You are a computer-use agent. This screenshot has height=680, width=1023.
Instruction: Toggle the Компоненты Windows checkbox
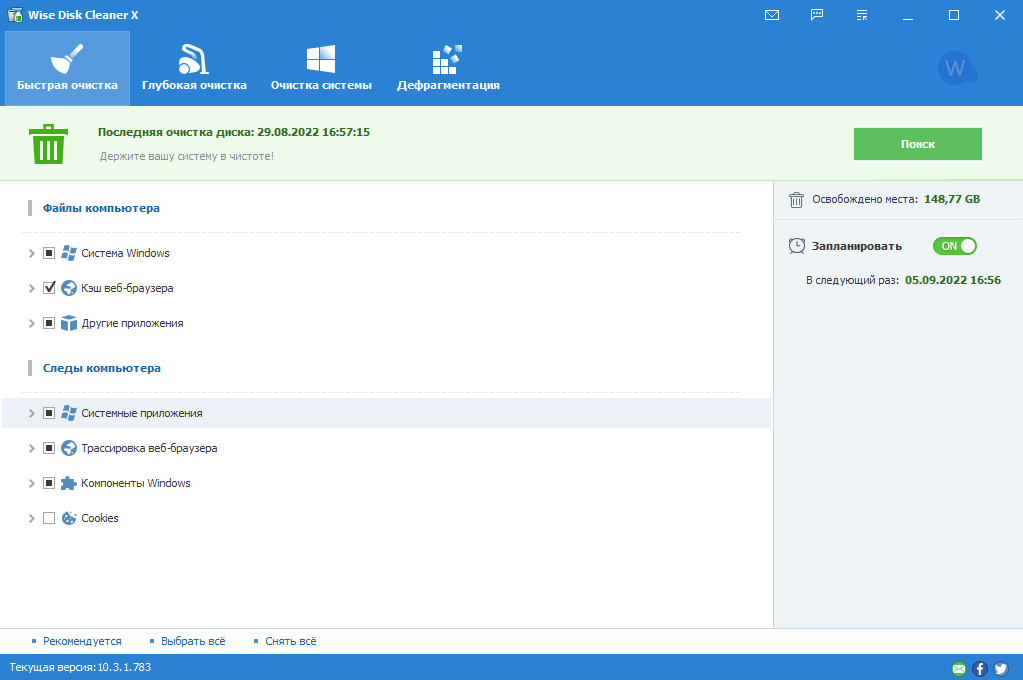[x=49, y=483]
